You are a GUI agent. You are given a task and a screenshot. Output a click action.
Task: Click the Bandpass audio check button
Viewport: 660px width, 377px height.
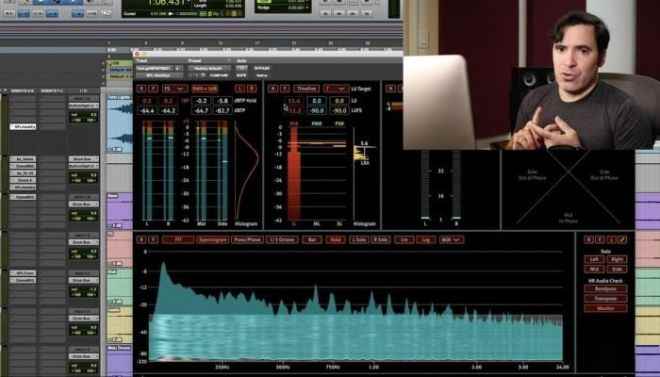[606, 289]
